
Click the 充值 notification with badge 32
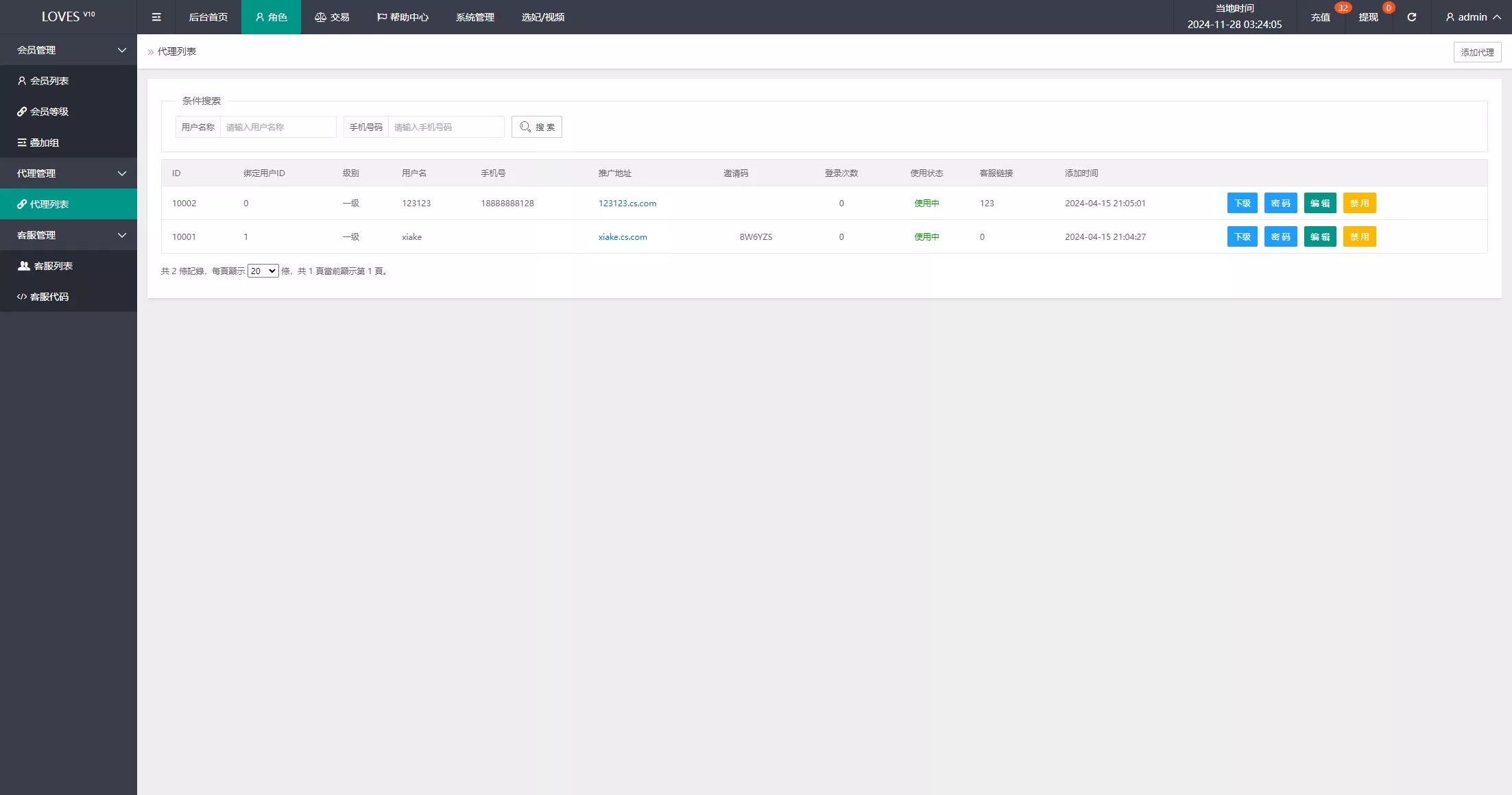click(1320, 17)
